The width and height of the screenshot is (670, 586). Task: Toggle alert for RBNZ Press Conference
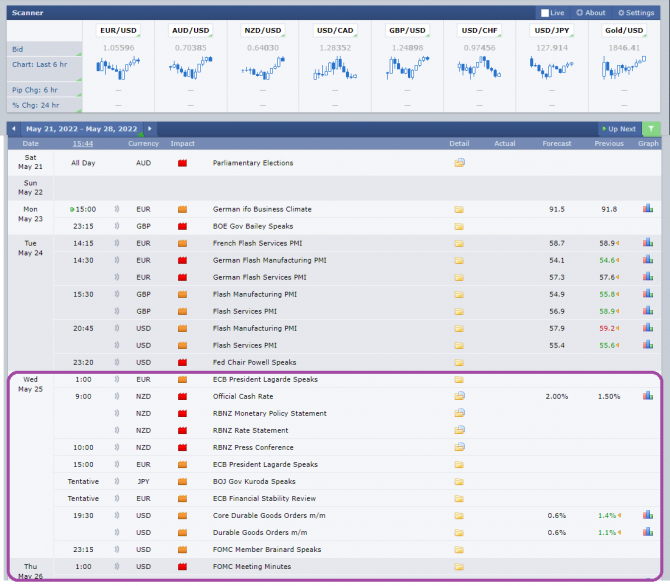point(117,448)
